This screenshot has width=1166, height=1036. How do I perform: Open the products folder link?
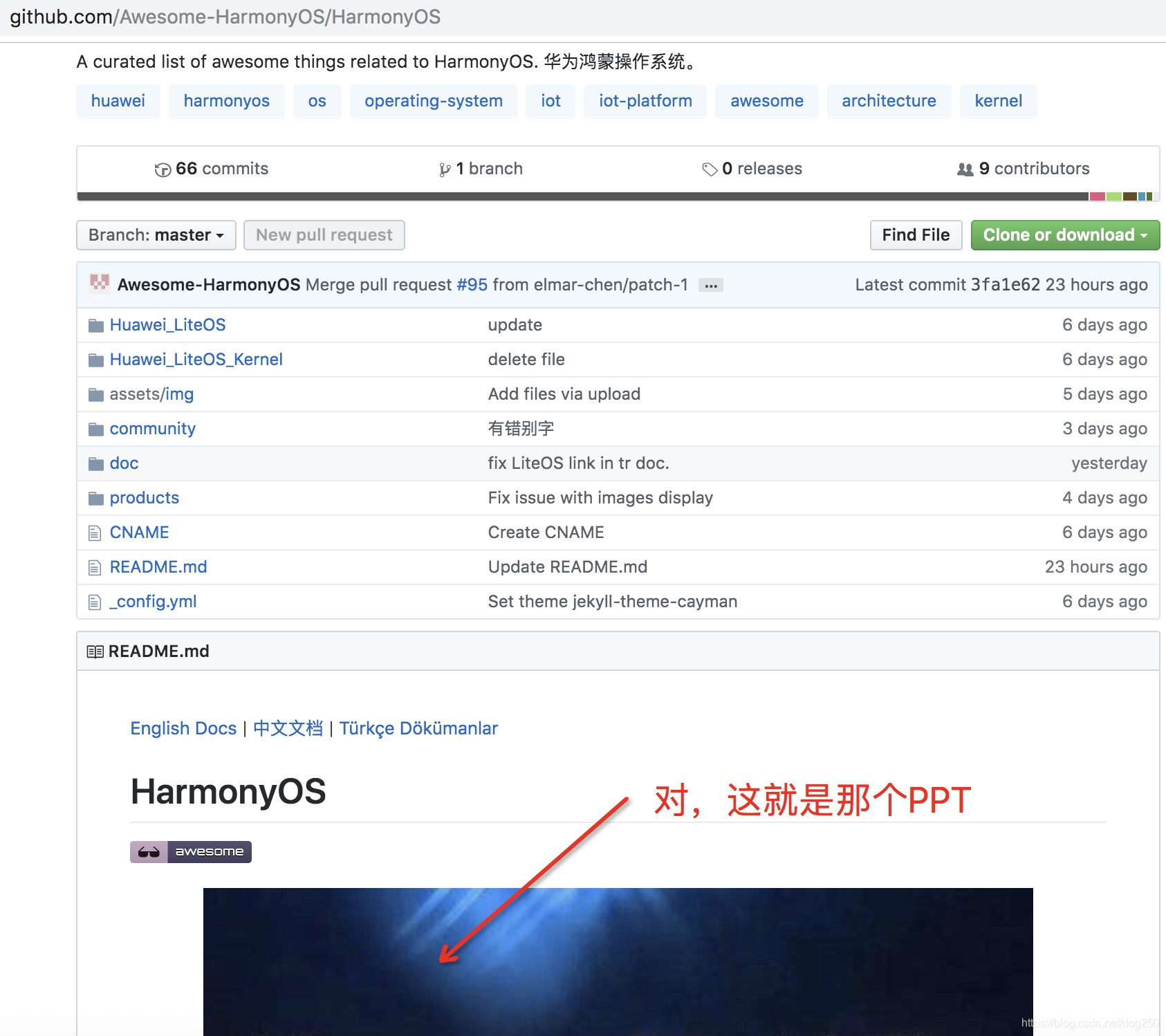[145, 498]
